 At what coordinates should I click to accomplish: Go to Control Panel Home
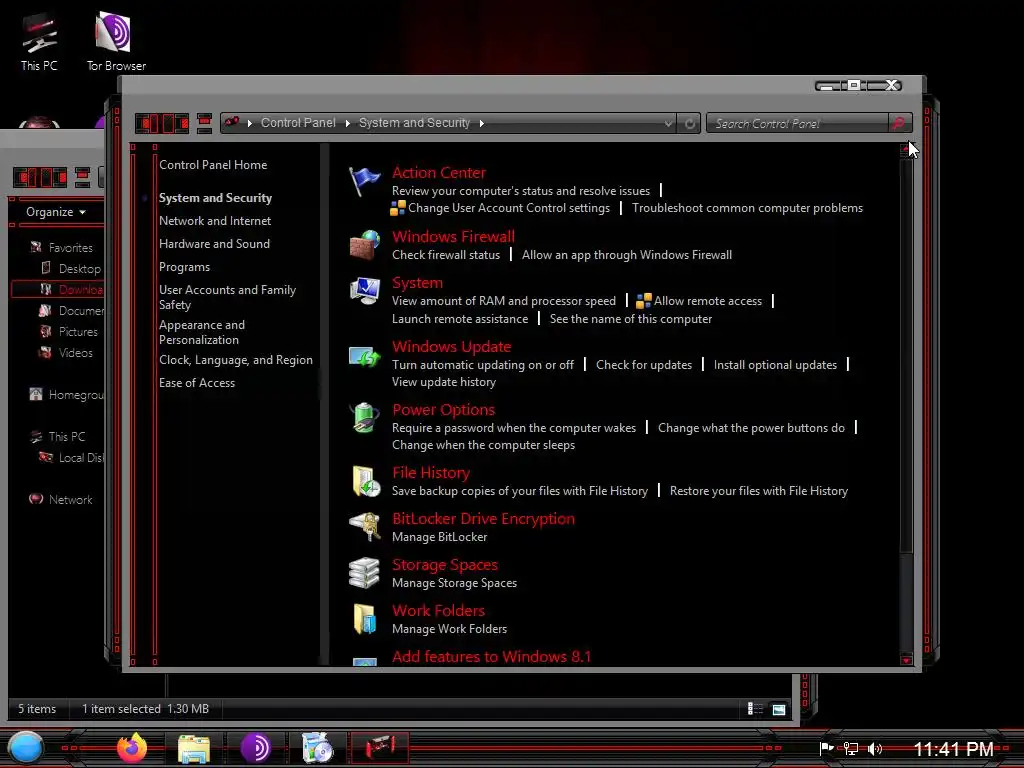click(x=213, y=165)
